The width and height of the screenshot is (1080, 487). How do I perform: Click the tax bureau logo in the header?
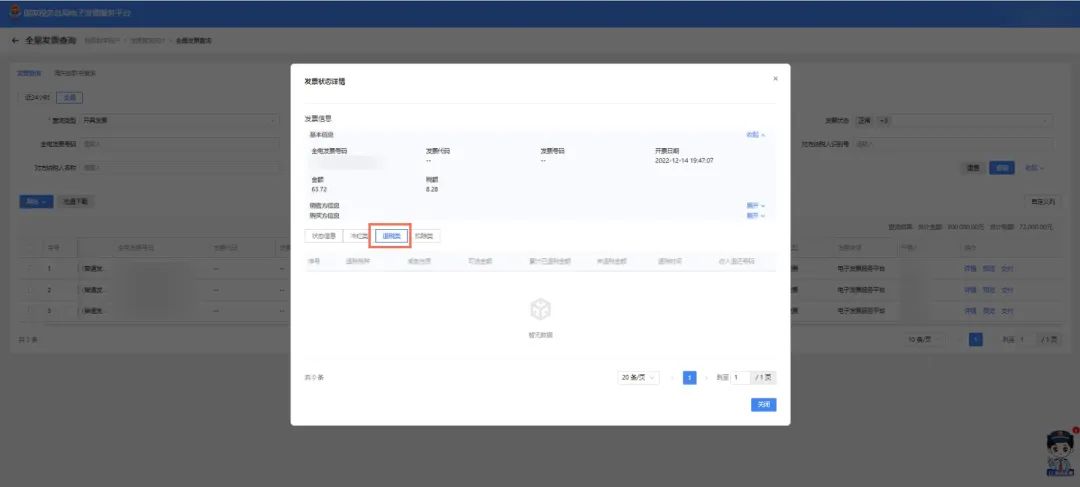tap(14, 12)
